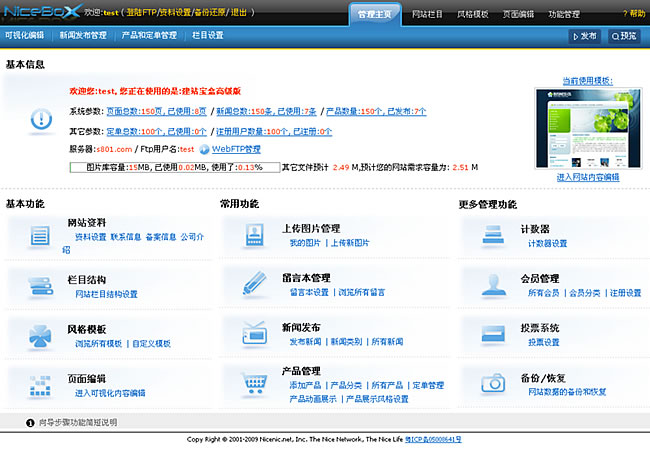Expand the 向导步骤功能简短说明 bar

coord(78,422)
